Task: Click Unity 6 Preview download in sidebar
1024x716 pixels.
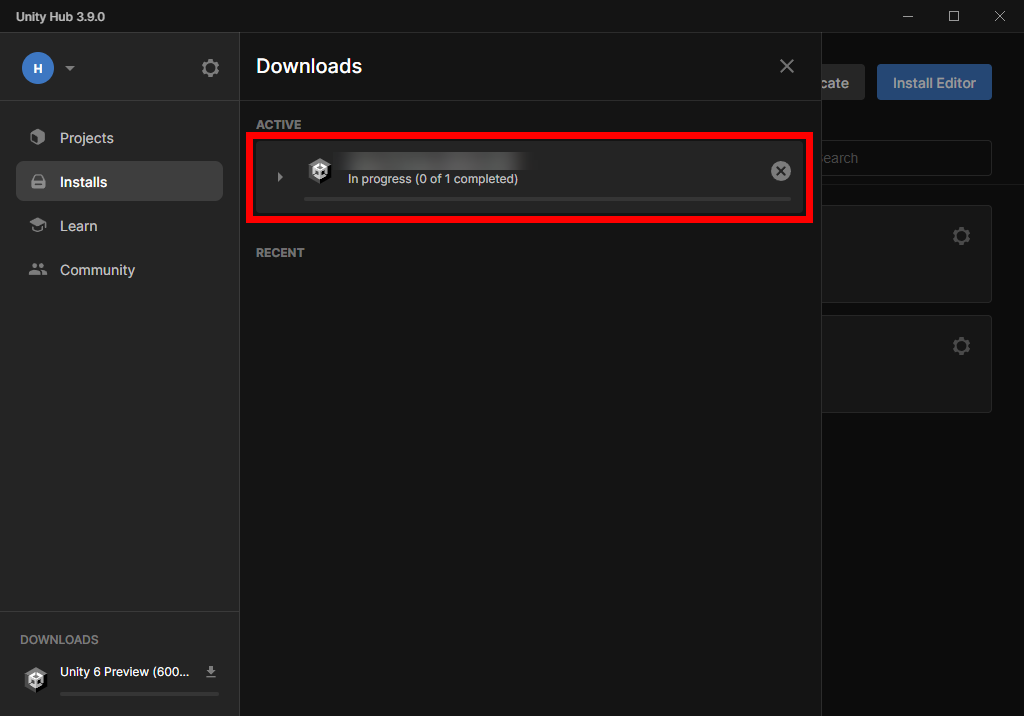Action: (125, 672)
